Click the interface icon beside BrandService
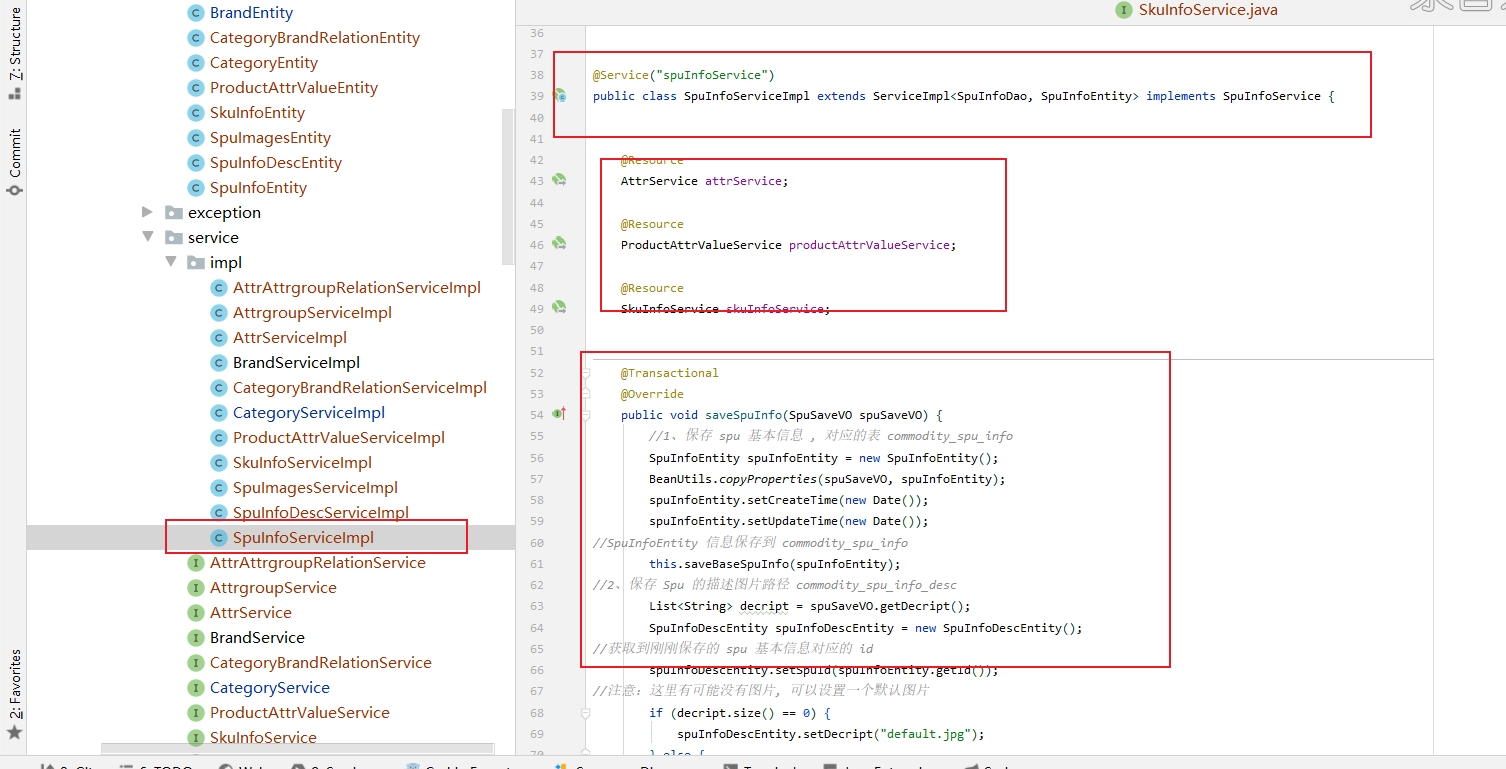The image size is (1506, 769). (196, 638)
